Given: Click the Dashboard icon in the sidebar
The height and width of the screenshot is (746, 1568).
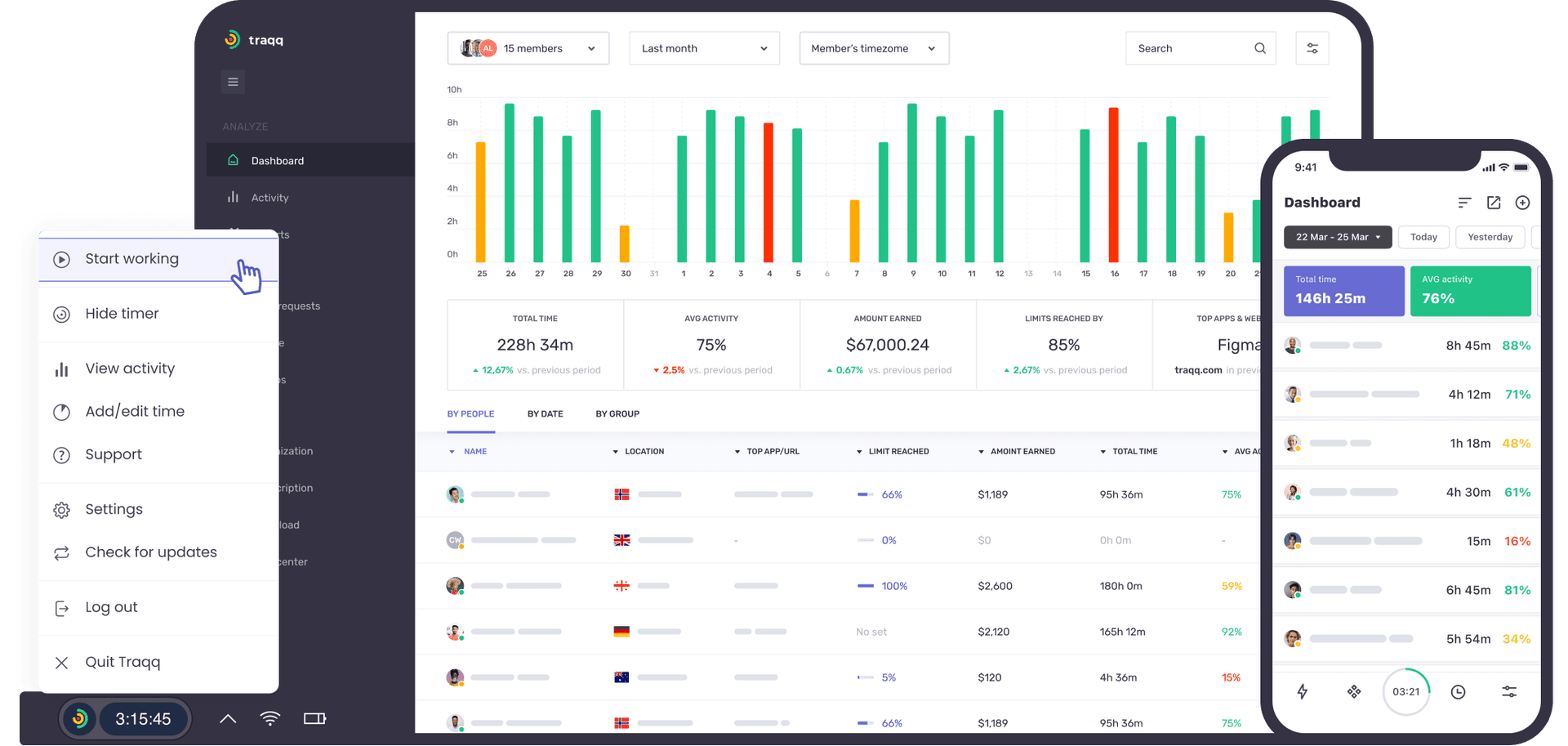Looking at the screenshot, I should tap(234, 160).
